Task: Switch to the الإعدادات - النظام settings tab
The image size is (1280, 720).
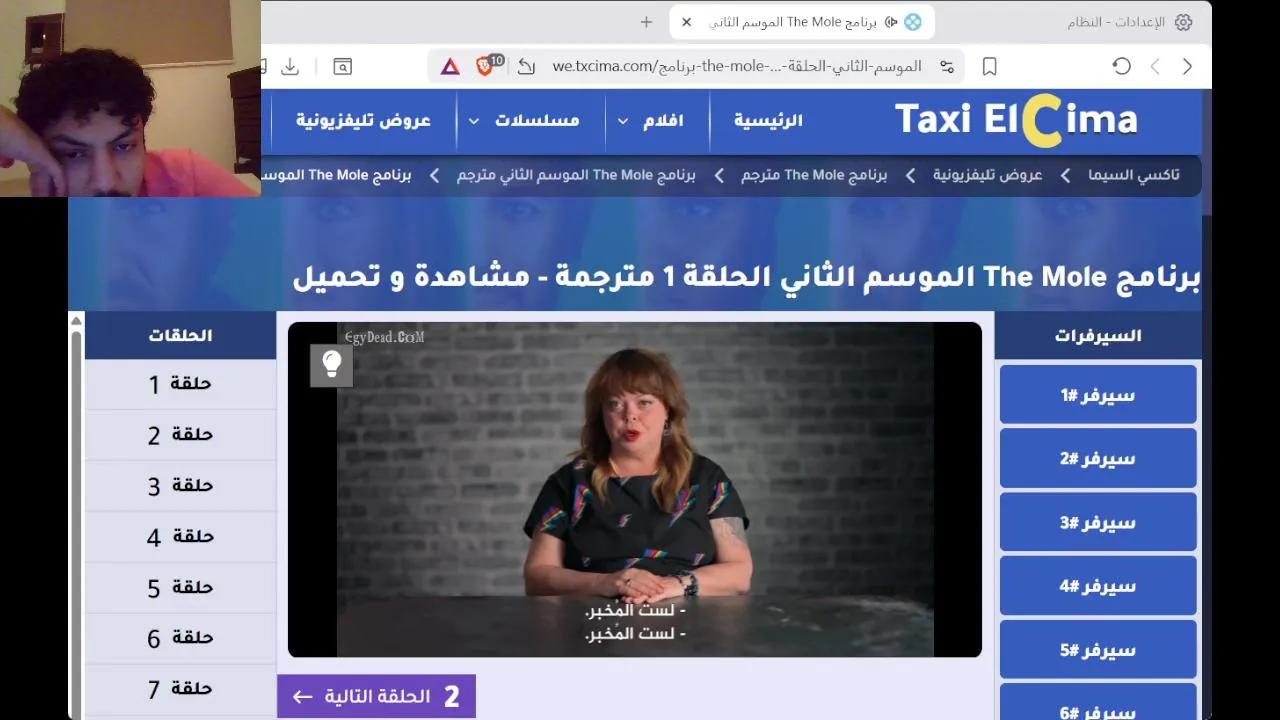Action: tap(1129, 22)
